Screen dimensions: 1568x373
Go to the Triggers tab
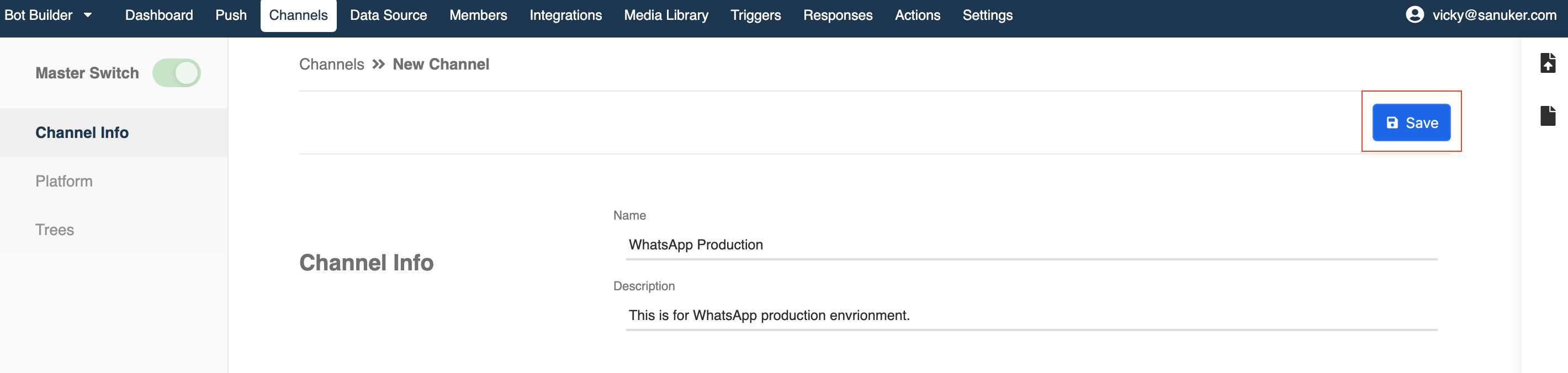(755, 15)
